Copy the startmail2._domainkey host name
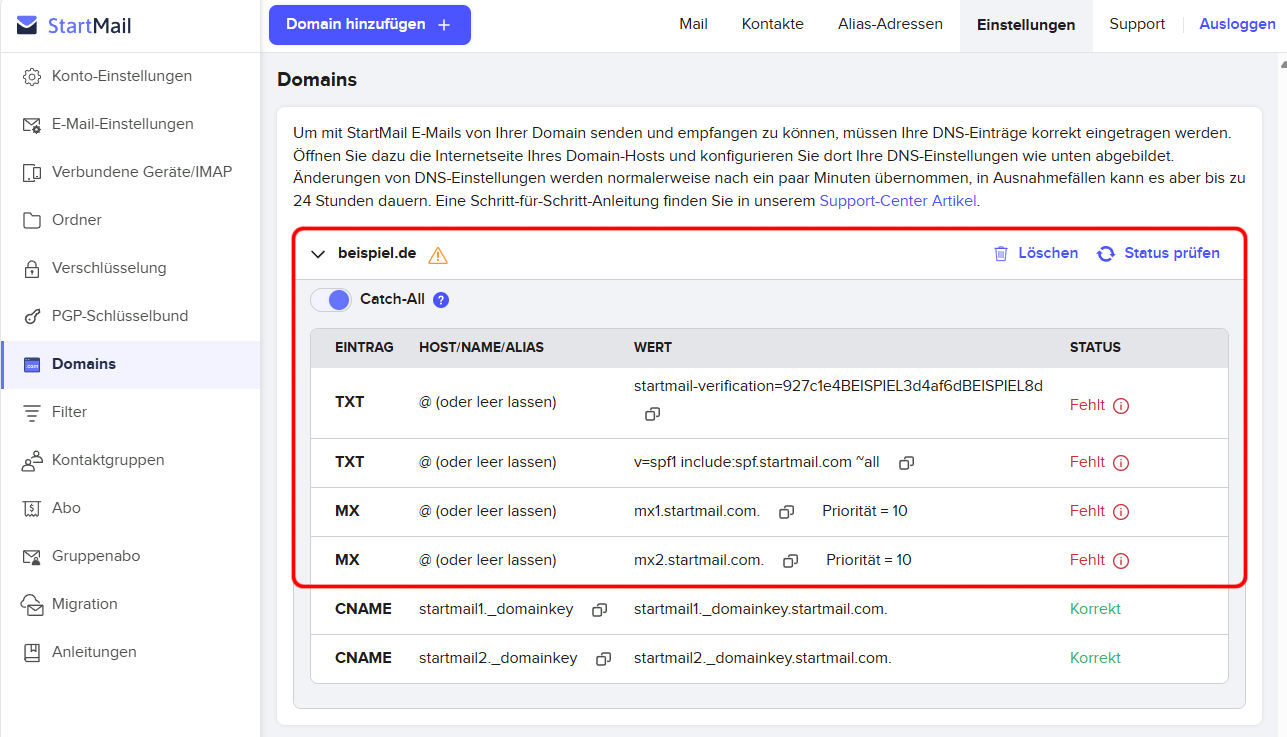 [x=603, y=659]
